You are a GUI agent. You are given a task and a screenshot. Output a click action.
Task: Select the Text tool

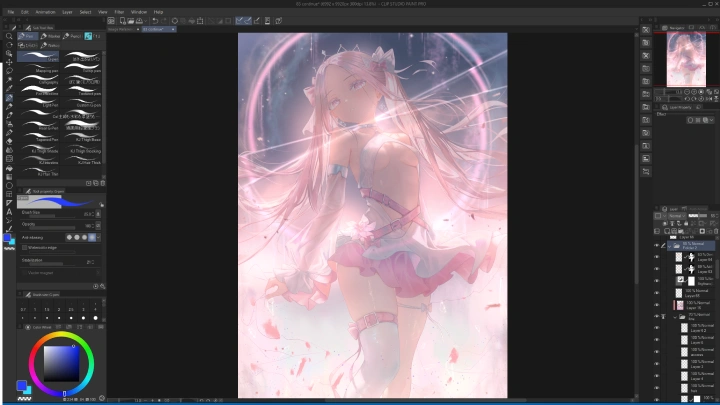pyautogui.click(x=9, y=212)
